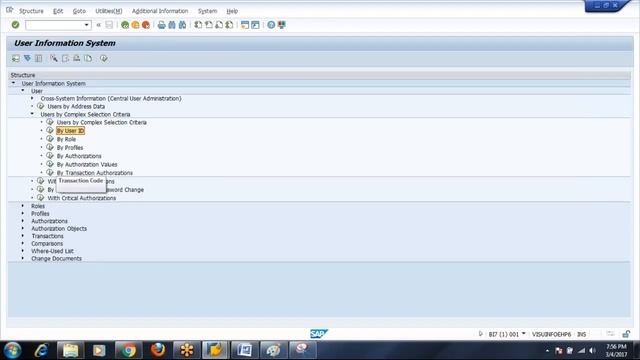Click in the transaction command input field
Viewport: 640px width, 360px height.
coord(55,25)
